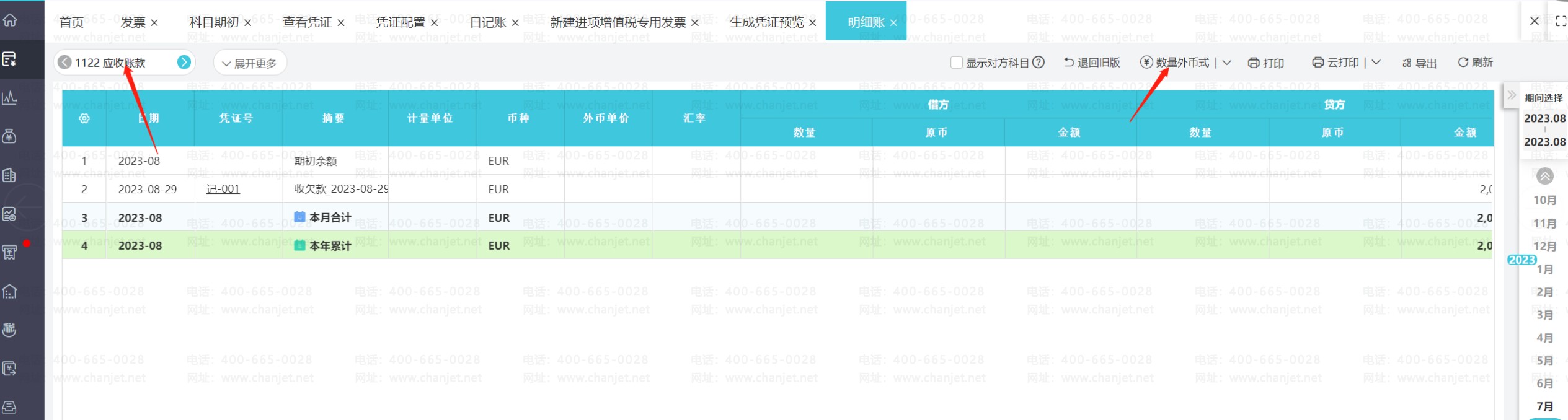This screenshot has height=420, width=1568.
Task: Click the help icon beside 显示对方科目
Action: click(1039, 62)
